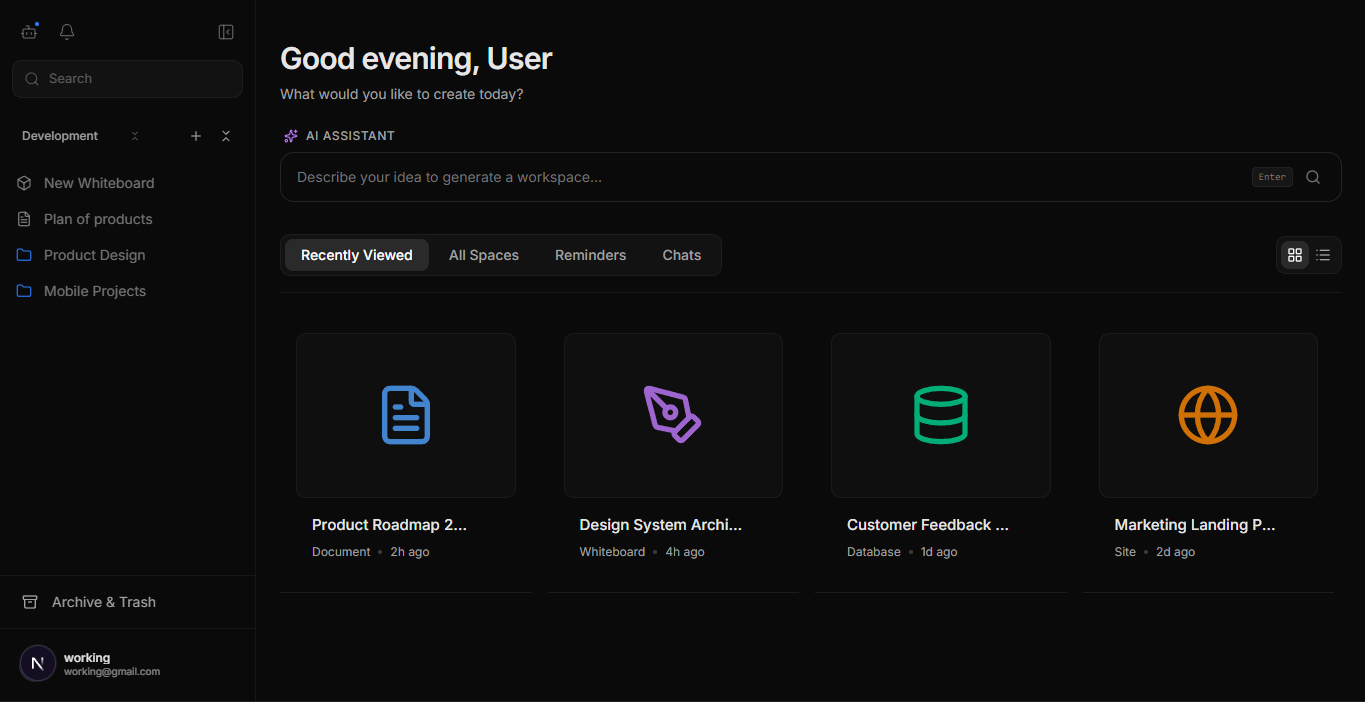The height and width of the screenshot is (702, 1365).
Task: Open the Plan of products document icon
Action: click(23, 219)
